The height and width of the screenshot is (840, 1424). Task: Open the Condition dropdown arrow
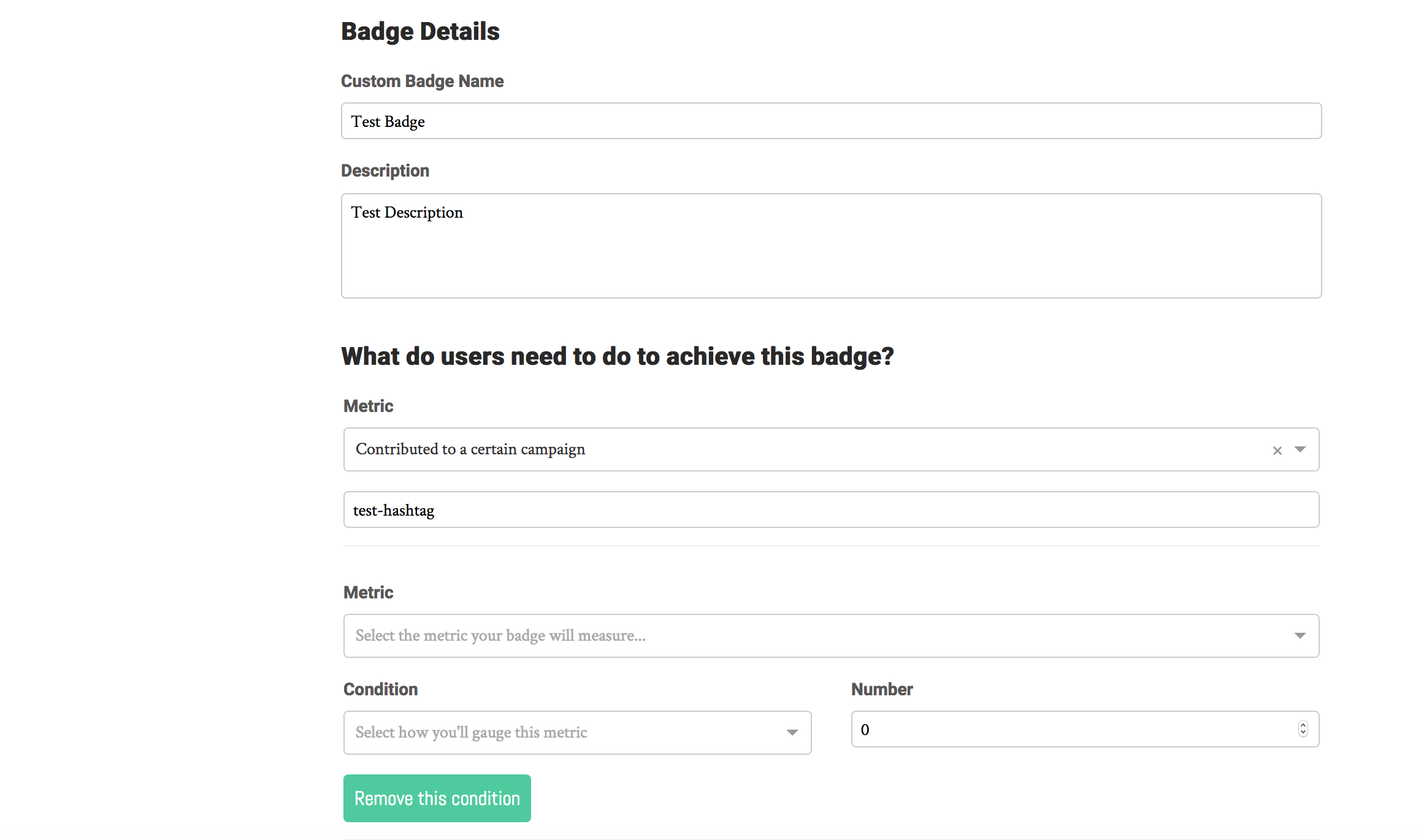click(x=792, y=733)
